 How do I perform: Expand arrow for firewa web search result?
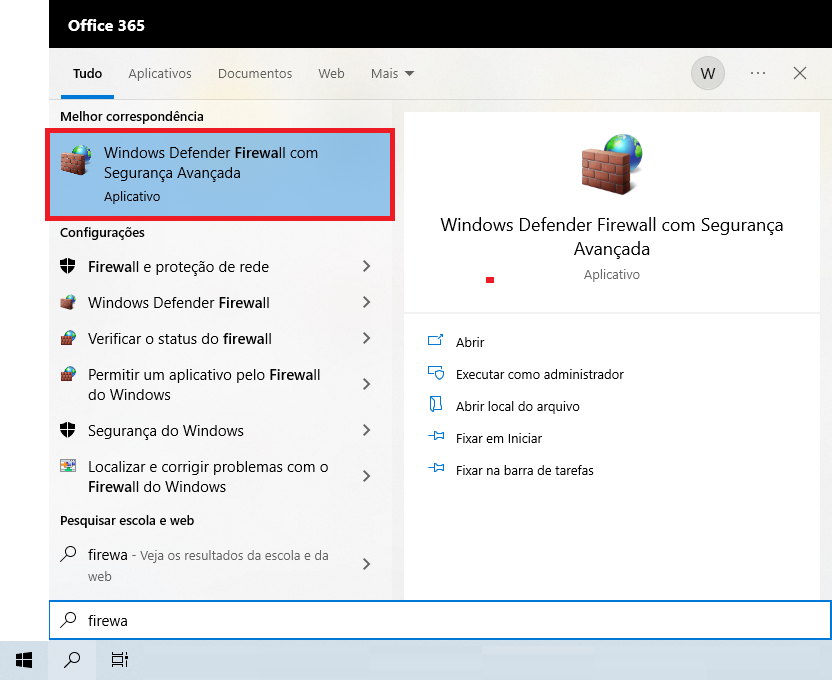click(x=367, y=565)
